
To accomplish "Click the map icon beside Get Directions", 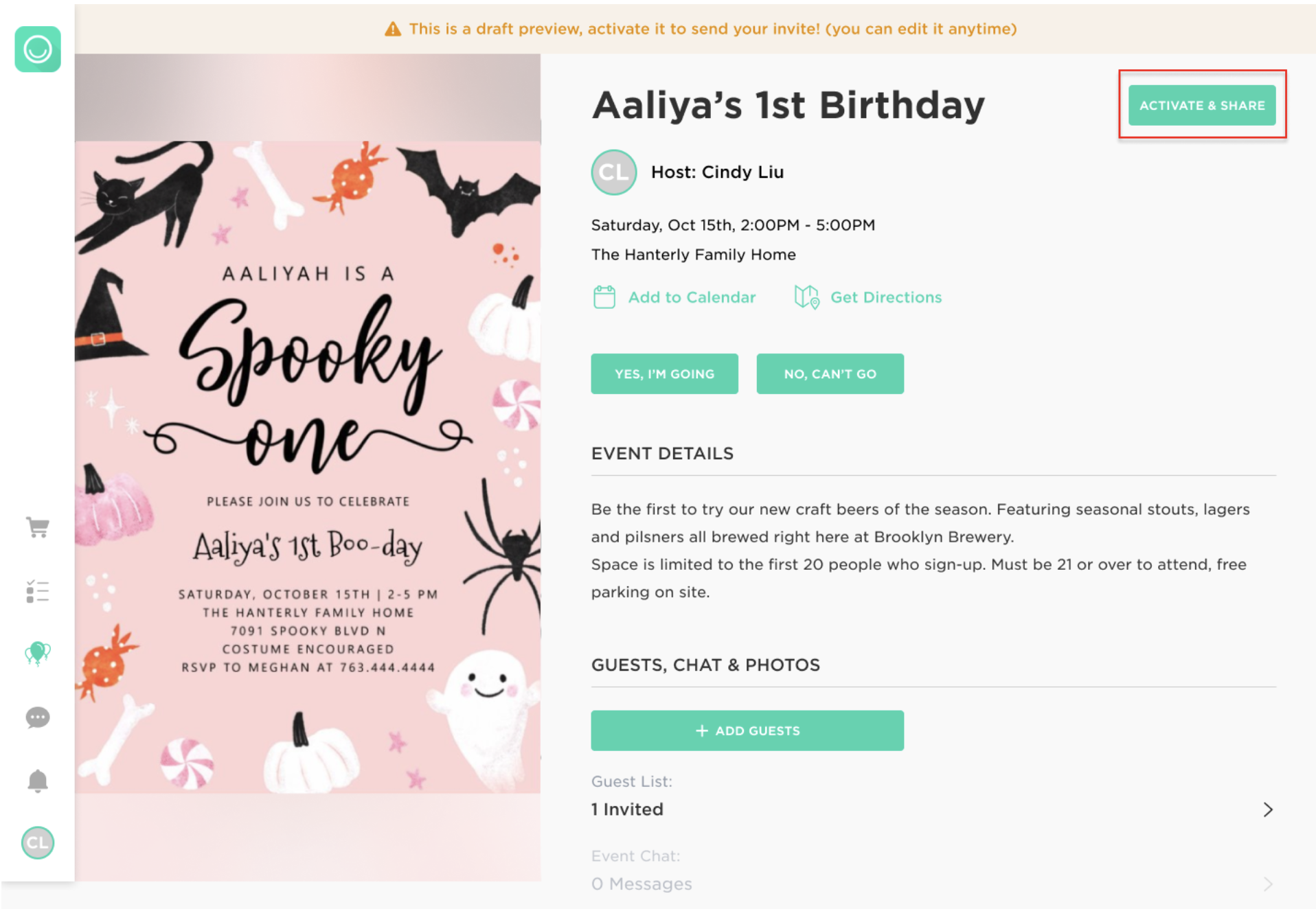I will click(806, 297).
